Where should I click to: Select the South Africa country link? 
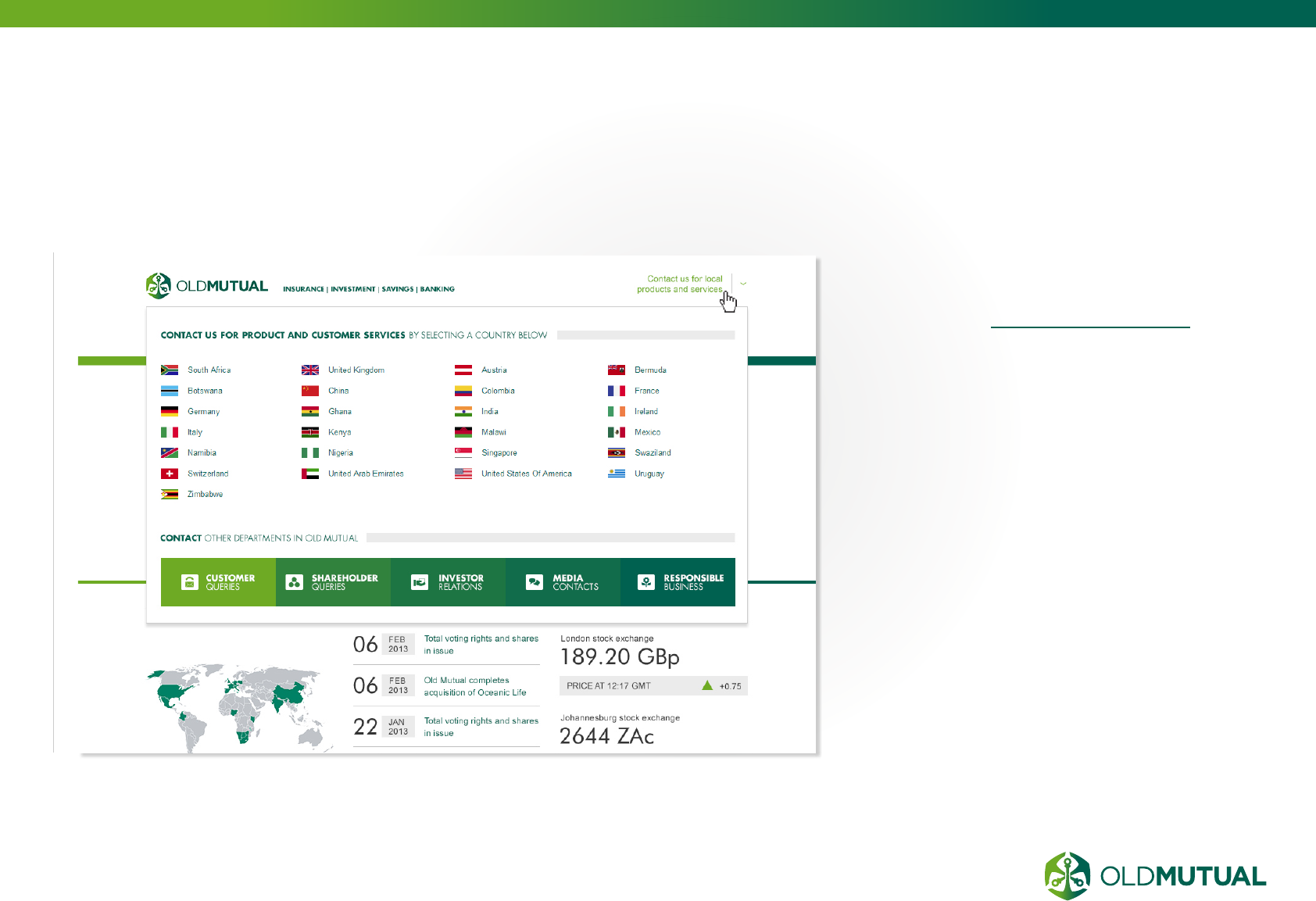(209, 370)
